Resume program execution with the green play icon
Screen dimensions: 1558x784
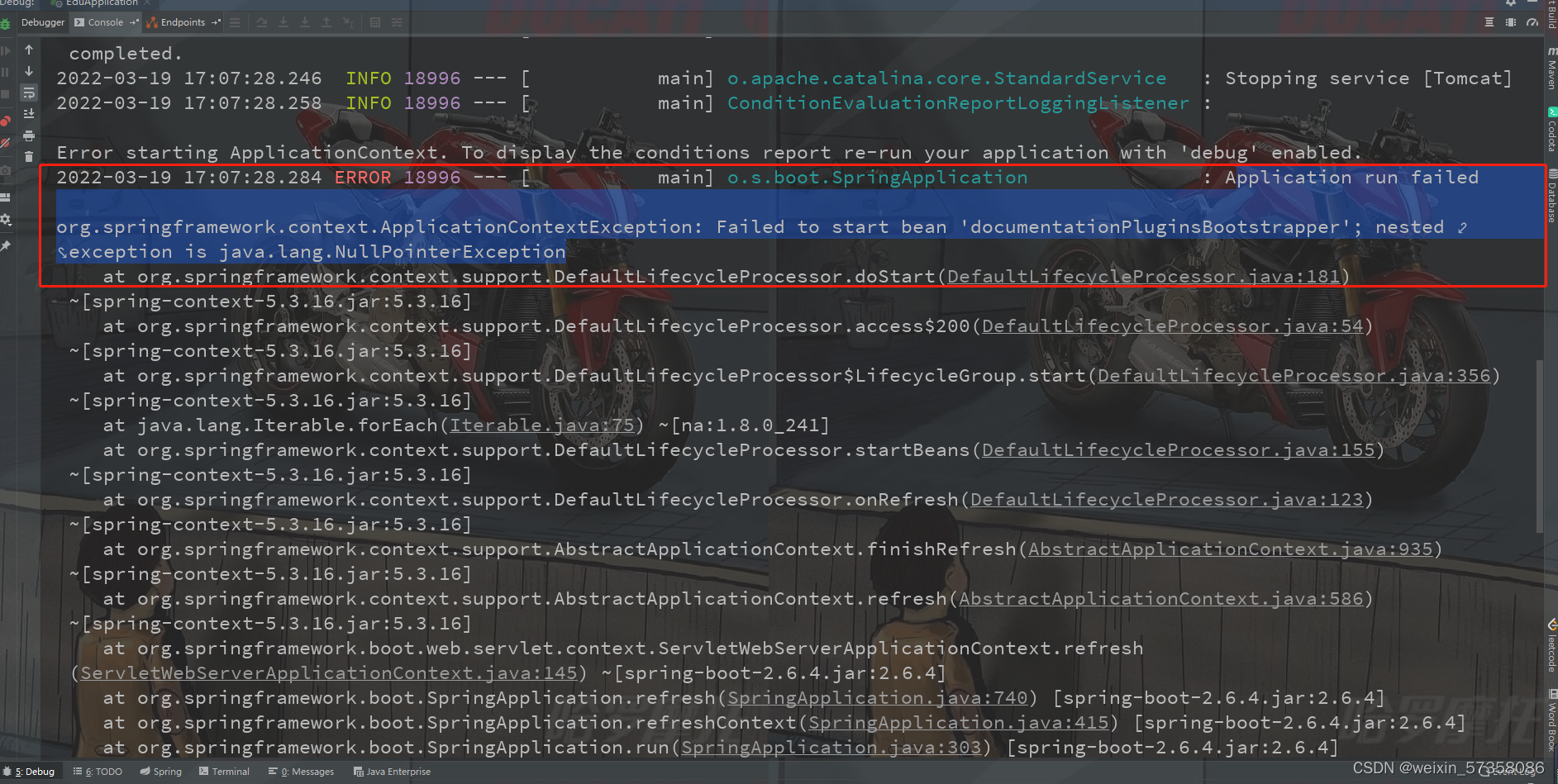tap(7, 51)
